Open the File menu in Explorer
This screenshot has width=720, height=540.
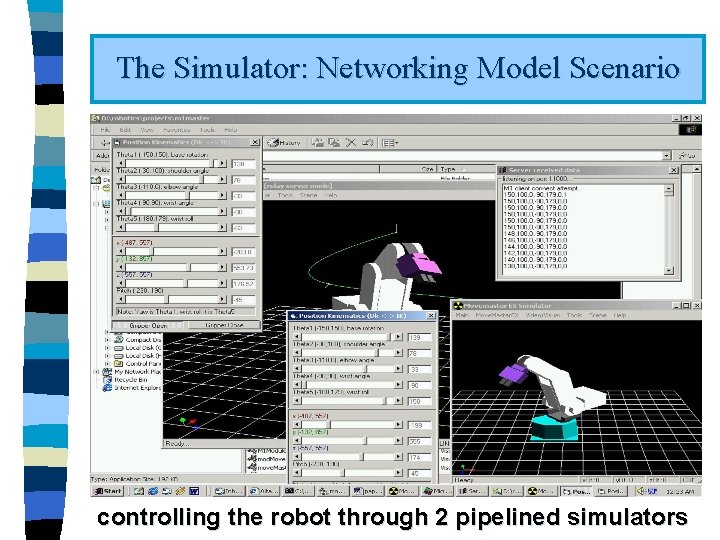click(x=105, y=130)
